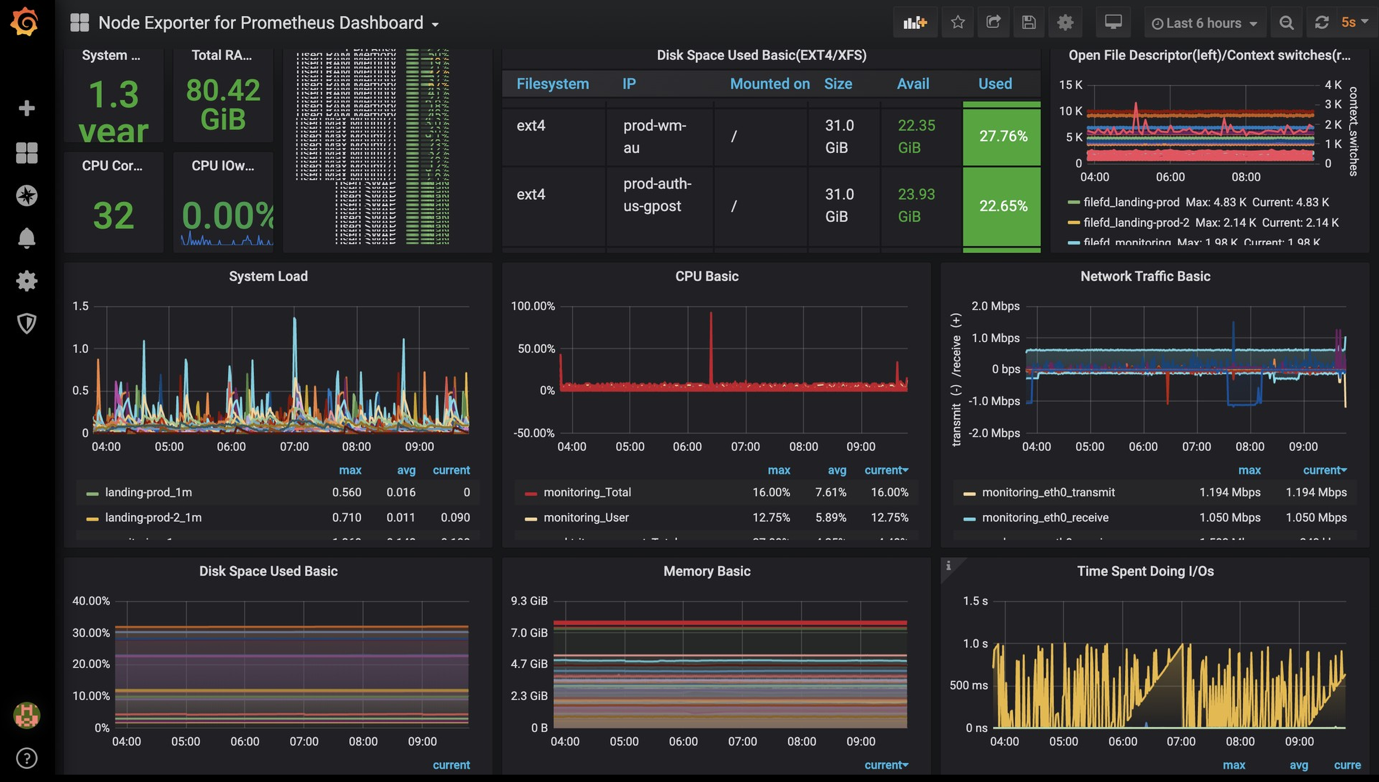This screenshot has width=1379, height=782.
Task: Open dashboard settings gear in top bar
Action: click(x=1065, y=22)
